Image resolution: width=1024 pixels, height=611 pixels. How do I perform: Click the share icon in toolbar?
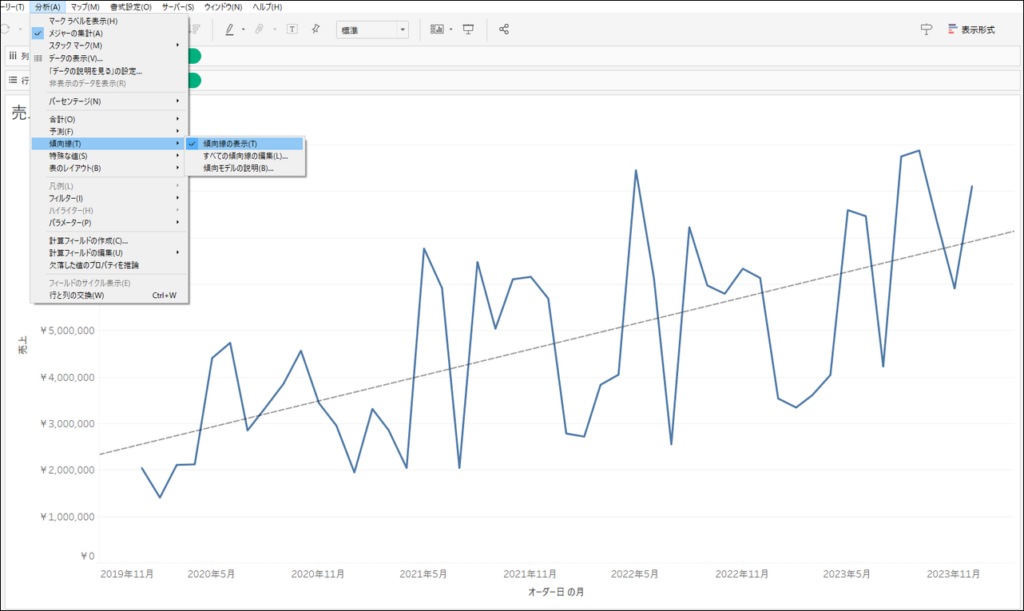tap(504, 29)
